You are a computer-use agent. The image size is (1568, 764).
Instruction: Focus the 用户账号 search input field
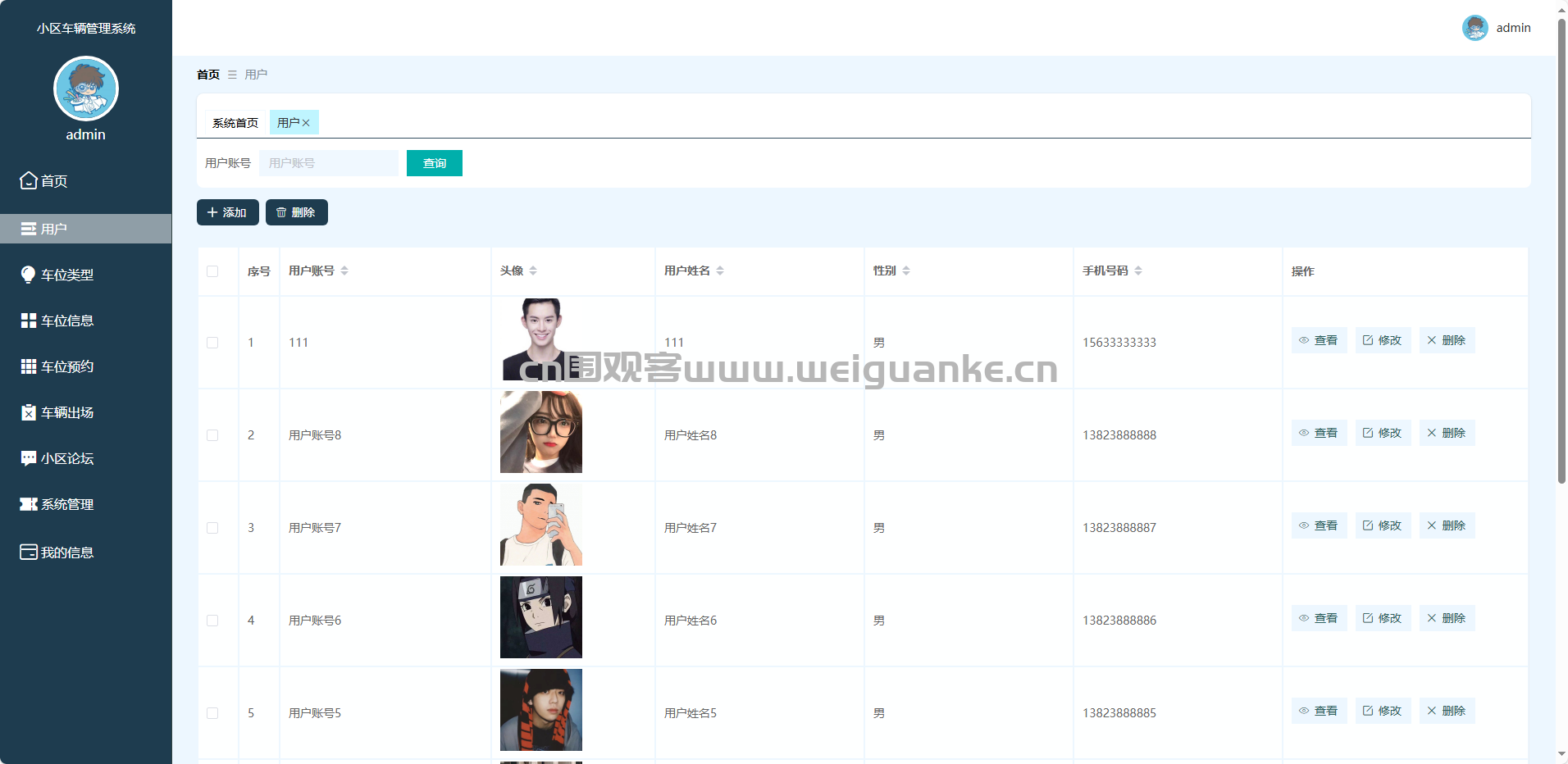point(328,163)
